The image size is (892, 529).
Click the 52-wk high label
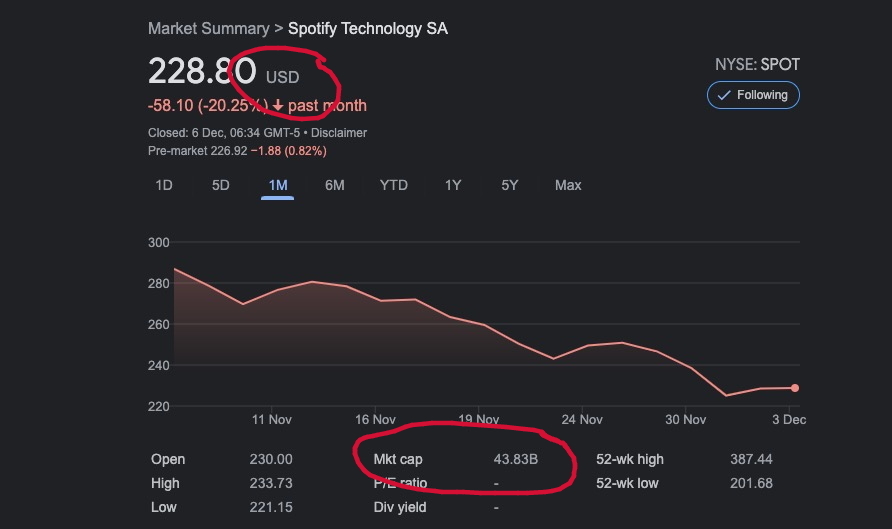coord(630,459)
